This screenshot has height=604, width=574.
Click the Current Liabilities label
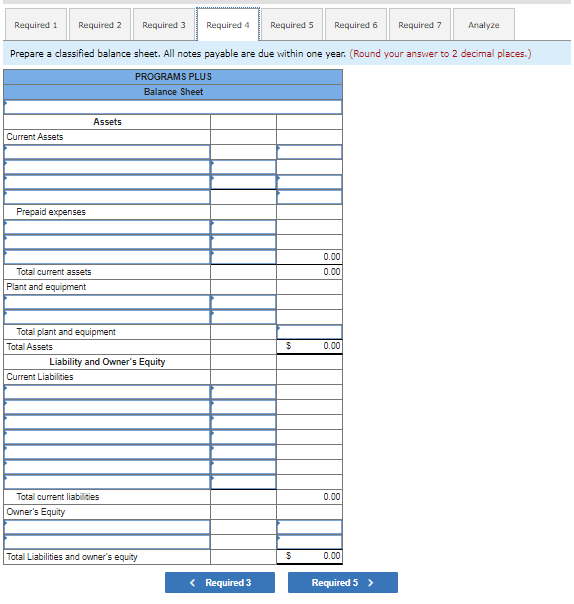(x=40, y=377)
